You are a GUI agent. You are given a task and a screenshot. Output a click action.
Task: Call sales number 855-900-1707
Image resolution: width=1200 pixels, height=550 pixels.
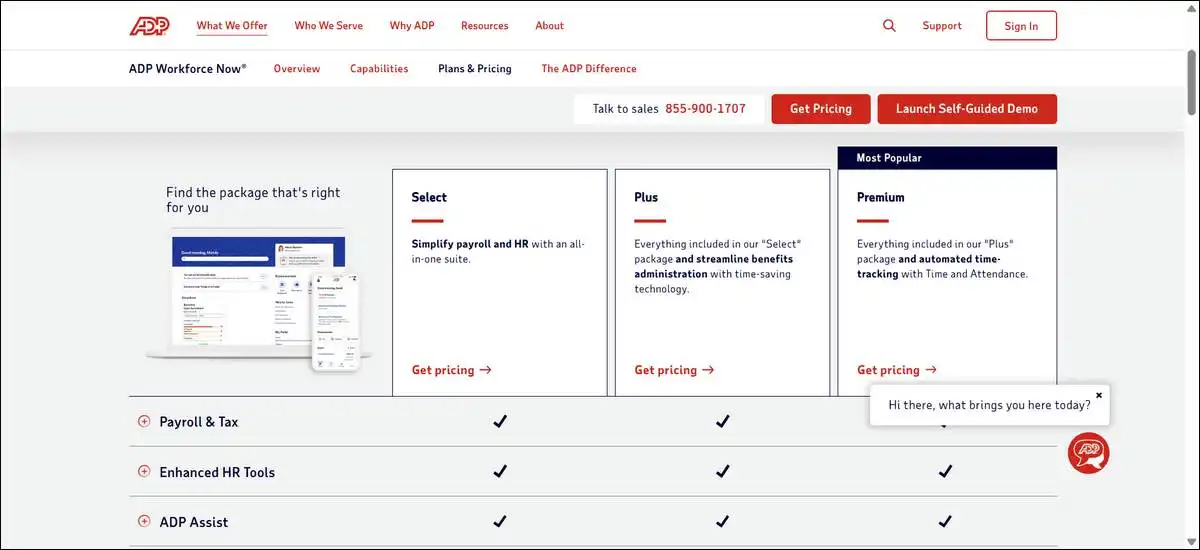click(705, 109)
